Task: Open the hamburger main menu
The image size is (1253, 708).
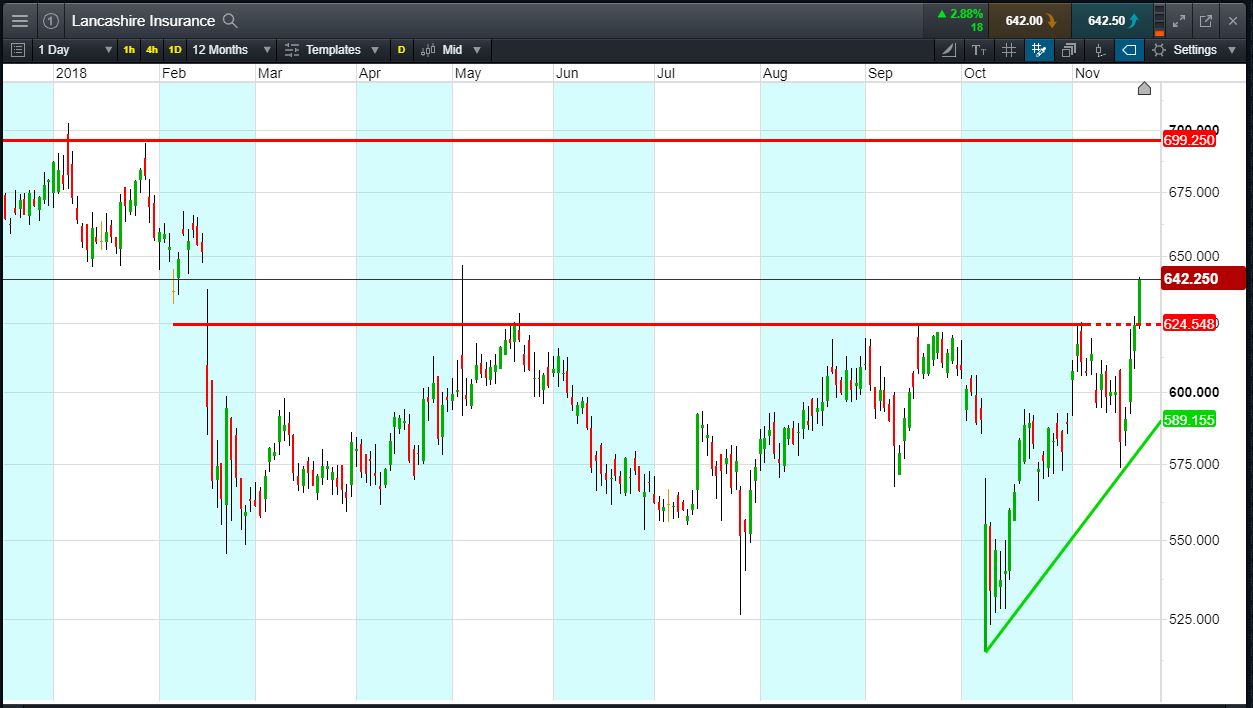Action: tap(20, 20)
